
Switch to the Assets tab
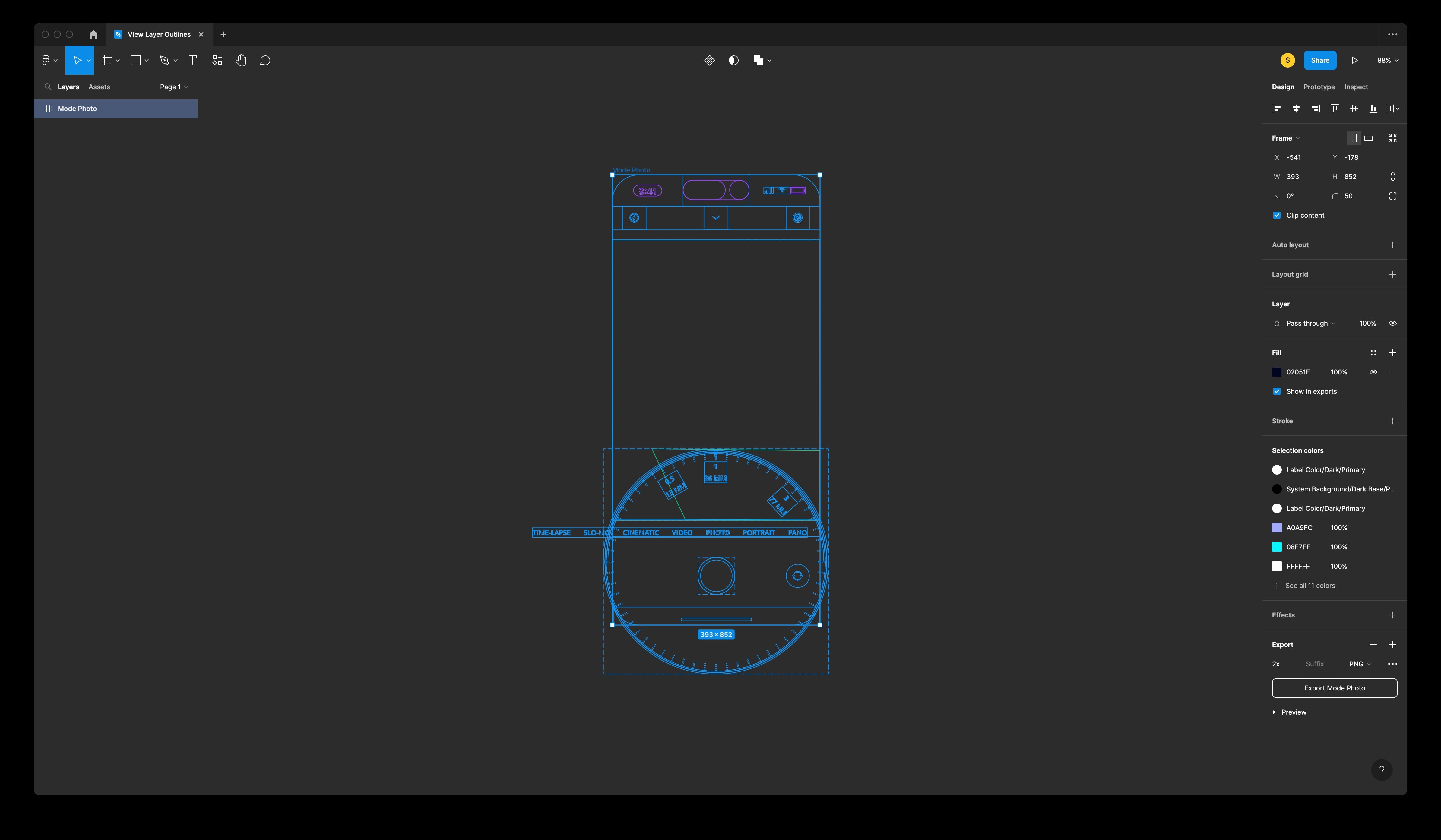tap(99, 87)
